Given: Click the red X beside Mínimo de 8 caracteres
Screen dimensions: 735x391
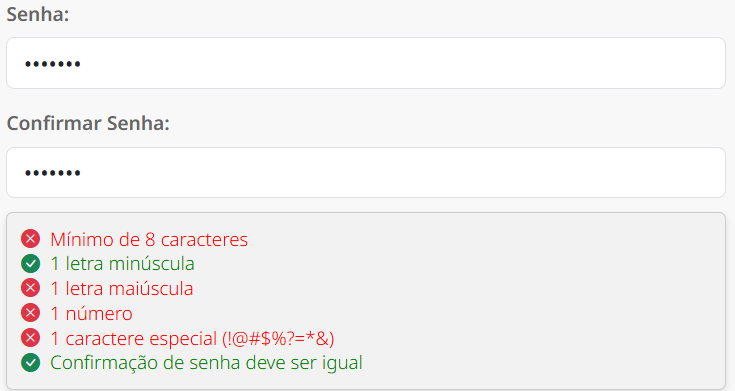Looking at the screenshot, I should pyautogui.click(x=30, y=239).
